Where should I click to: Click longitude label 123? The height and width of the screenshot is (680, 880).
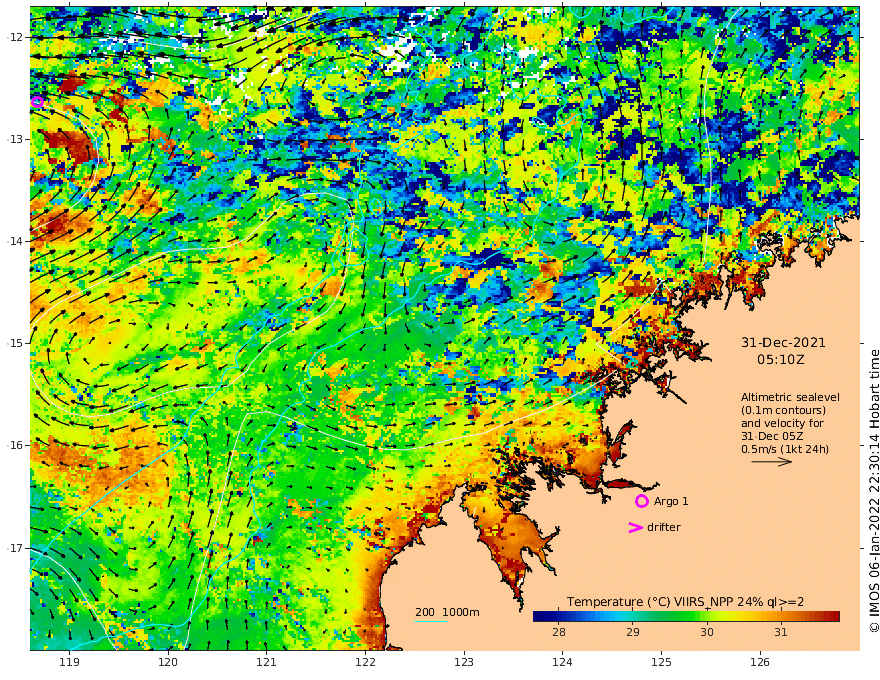pos(464,663)
